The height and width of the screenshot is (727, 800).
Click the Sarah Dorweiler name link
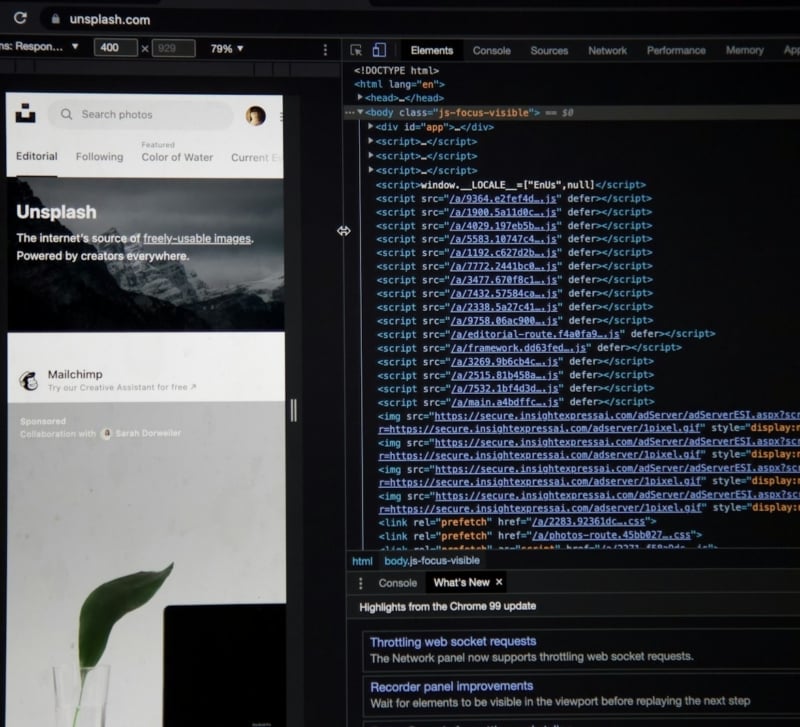click(x=148, y=433)
